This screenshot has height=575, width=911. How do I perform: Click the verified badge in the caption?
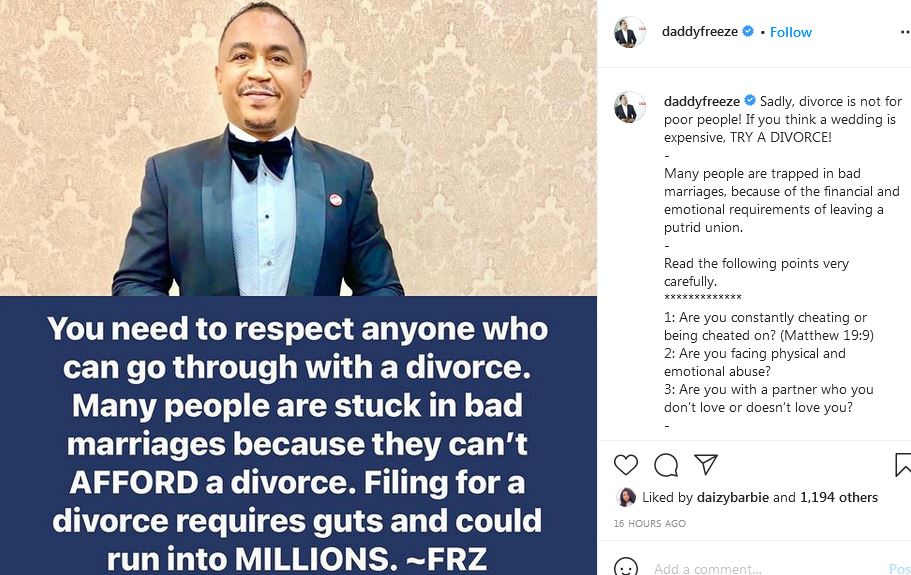(x=750, y=101)
